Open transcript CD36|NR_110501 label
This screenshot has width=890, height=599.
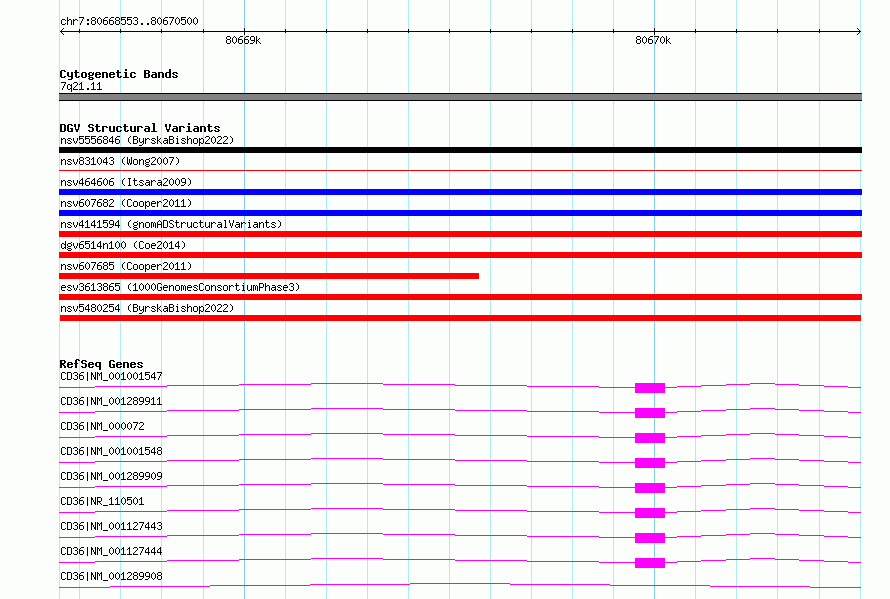click(102, 501)
